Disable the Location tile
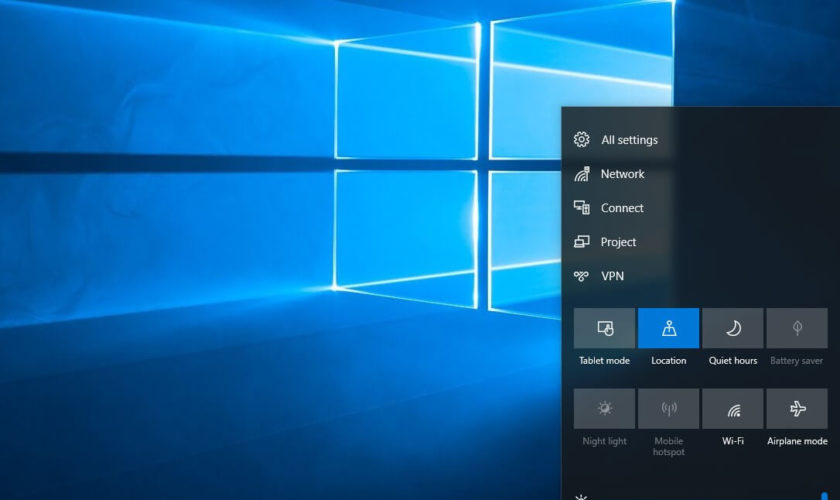840x500 pixels. pyautogui.click(x=668, y=328)
